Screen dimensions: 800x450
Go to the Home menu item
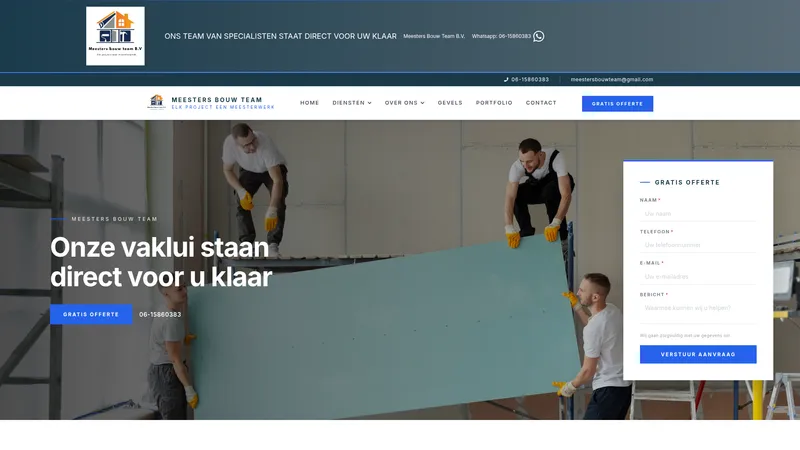pos(309,103)
